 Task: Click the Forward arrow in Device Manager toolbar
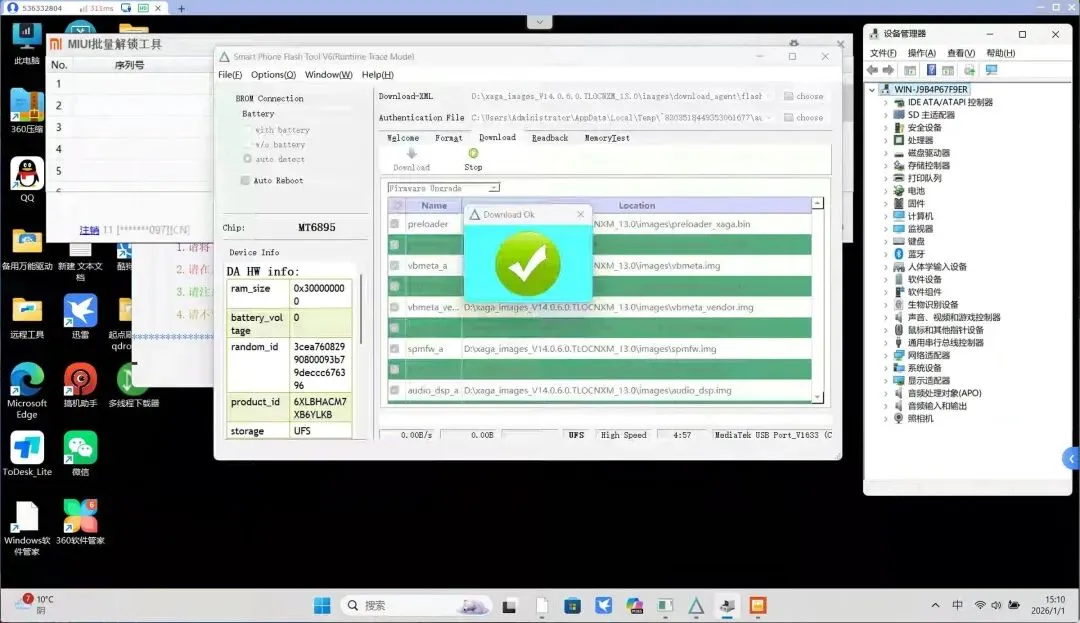(x=889, y=70)
